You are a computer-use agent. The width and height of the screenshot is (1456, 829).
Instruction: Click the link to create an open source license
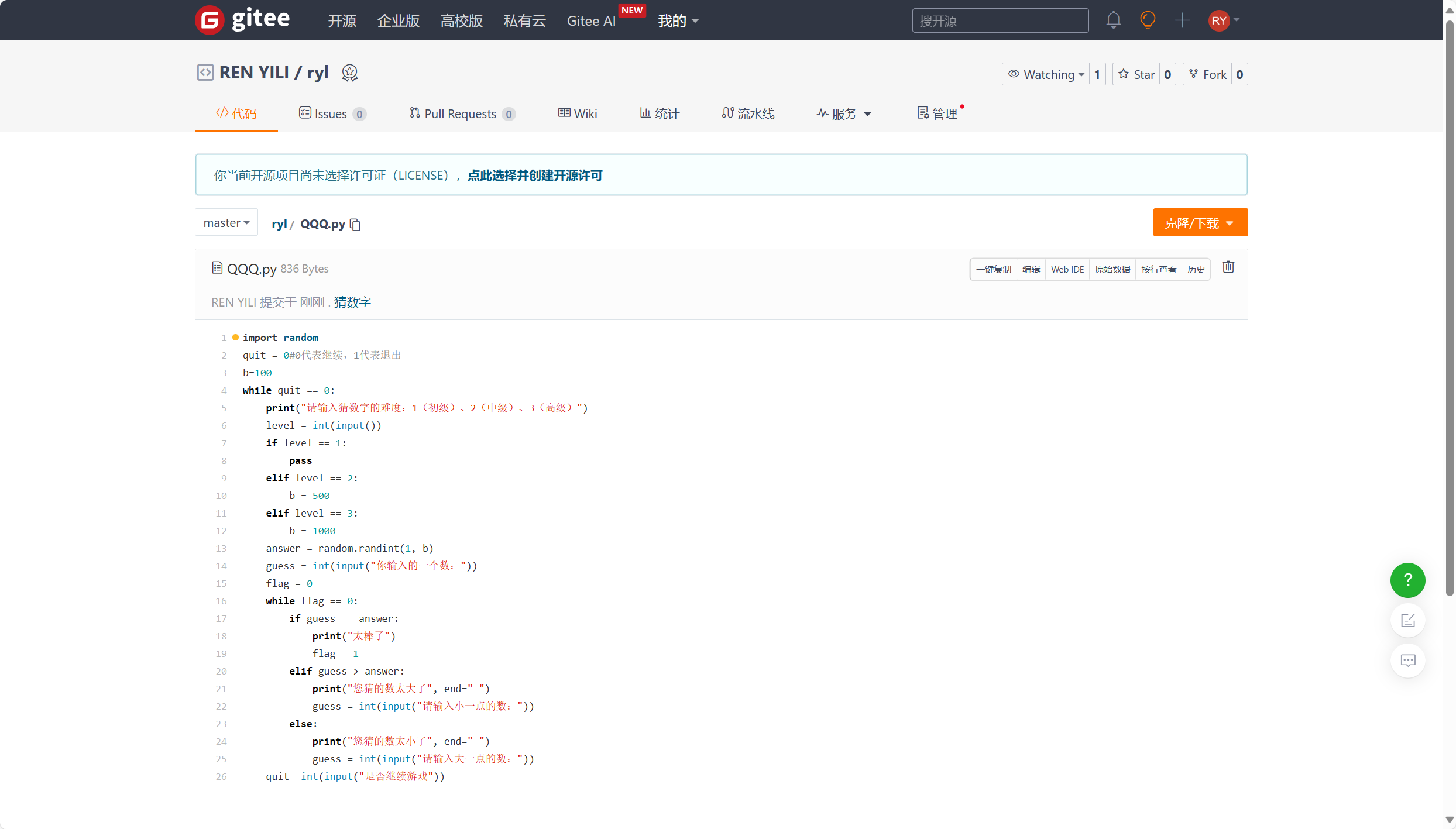click(534, 176)
